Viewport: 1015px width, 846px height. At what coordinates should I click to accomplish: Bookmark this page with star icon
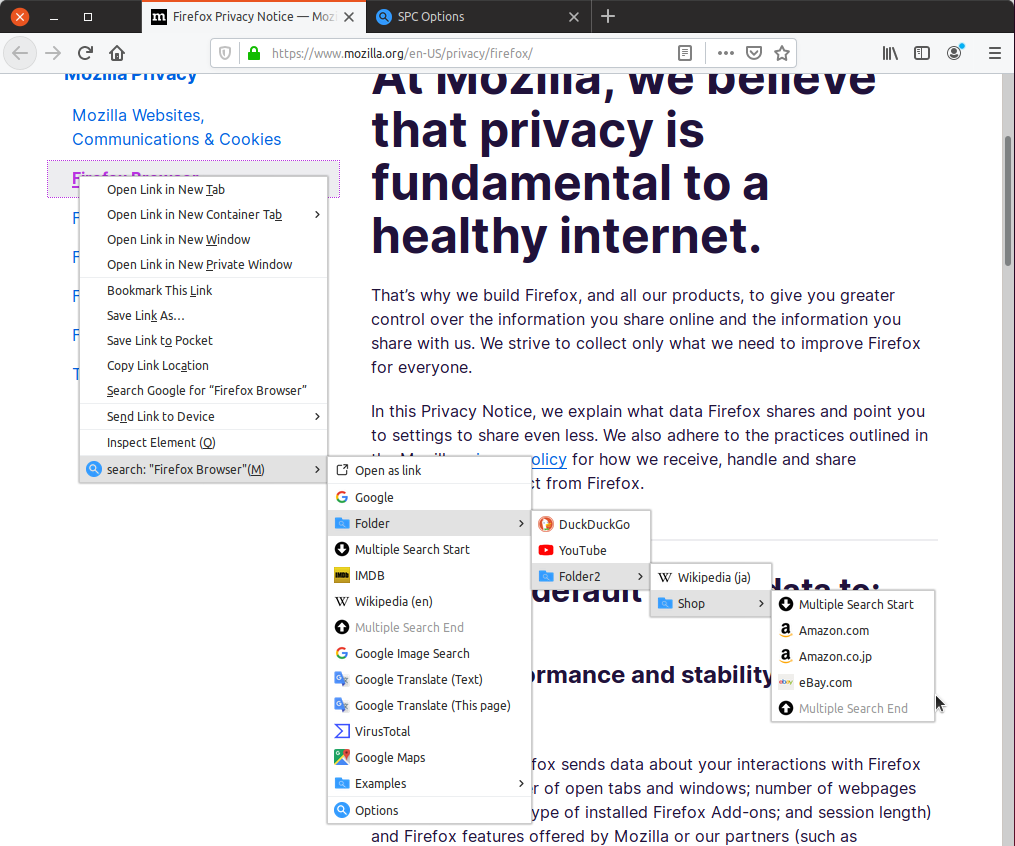pyautogui.click(x=782, y=53)
